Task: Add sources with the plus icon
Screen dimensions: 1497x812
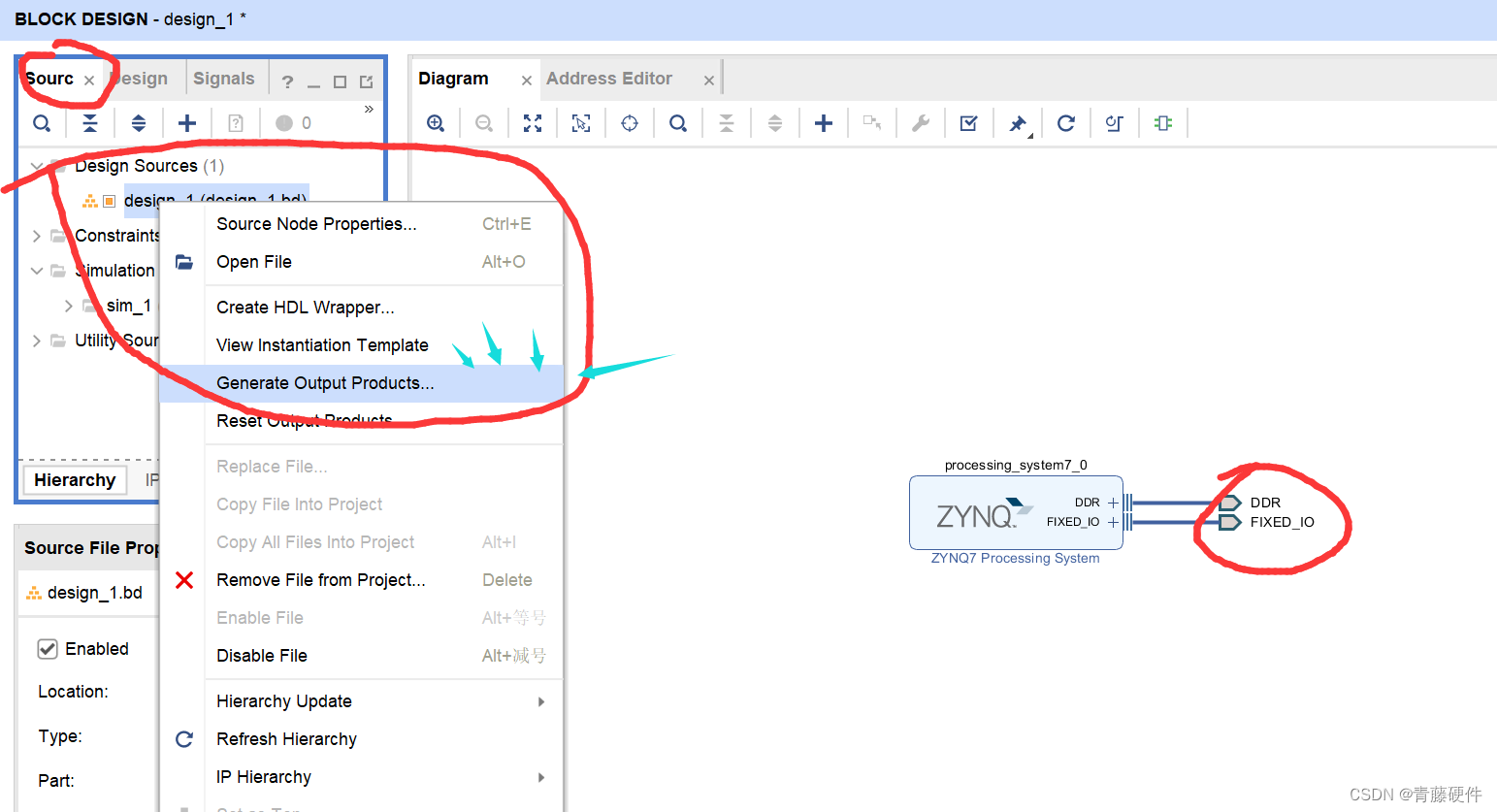Action: tap(187, 123)
